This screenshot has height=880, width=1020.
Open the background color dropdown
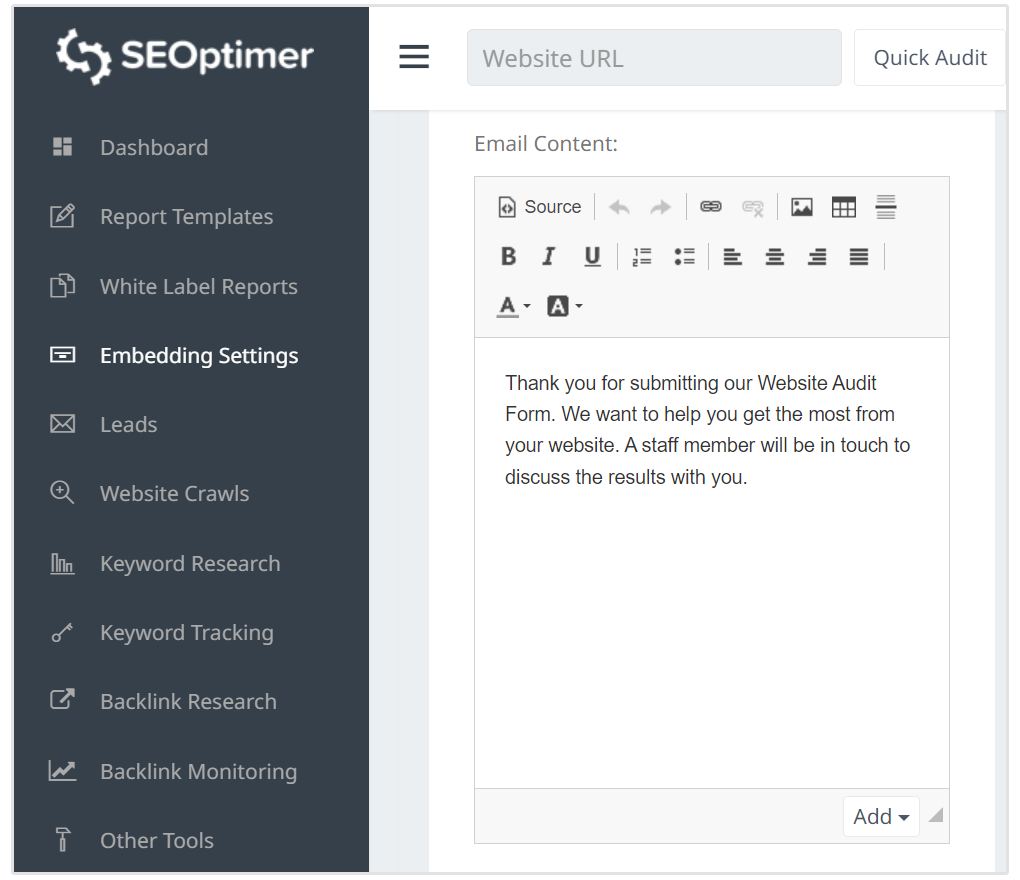pos(564,306)
